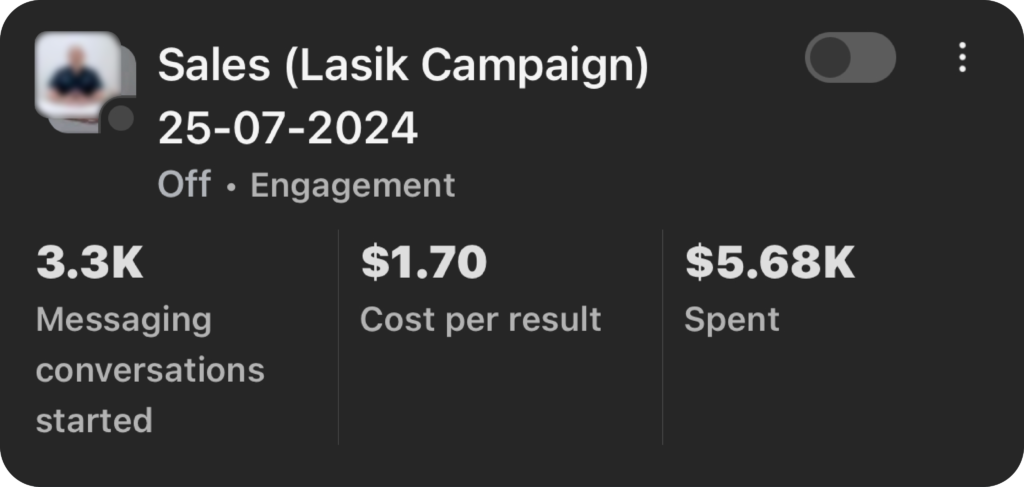
Task: Open the Sales (Lasik Campaign) title
Action: point(403,66)
